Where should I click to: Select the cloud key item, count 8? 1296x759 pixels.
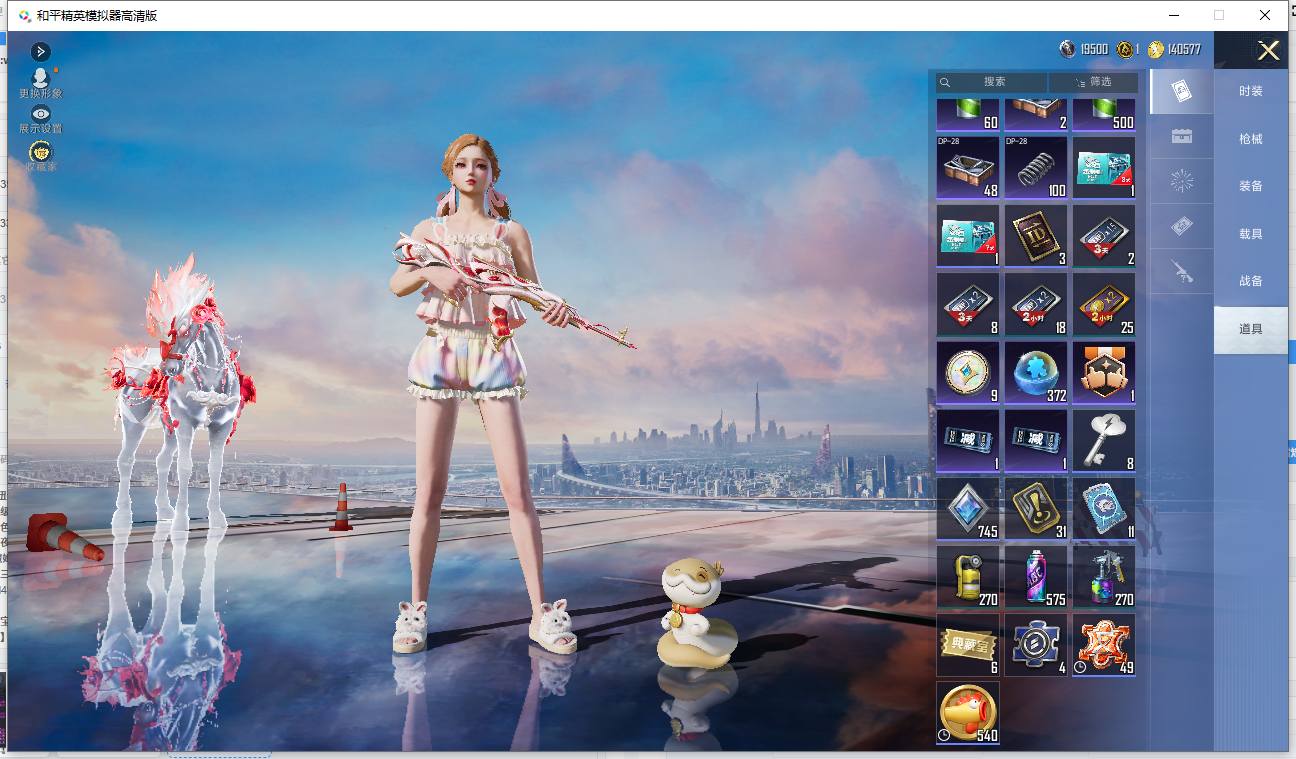coord(1104,440)
